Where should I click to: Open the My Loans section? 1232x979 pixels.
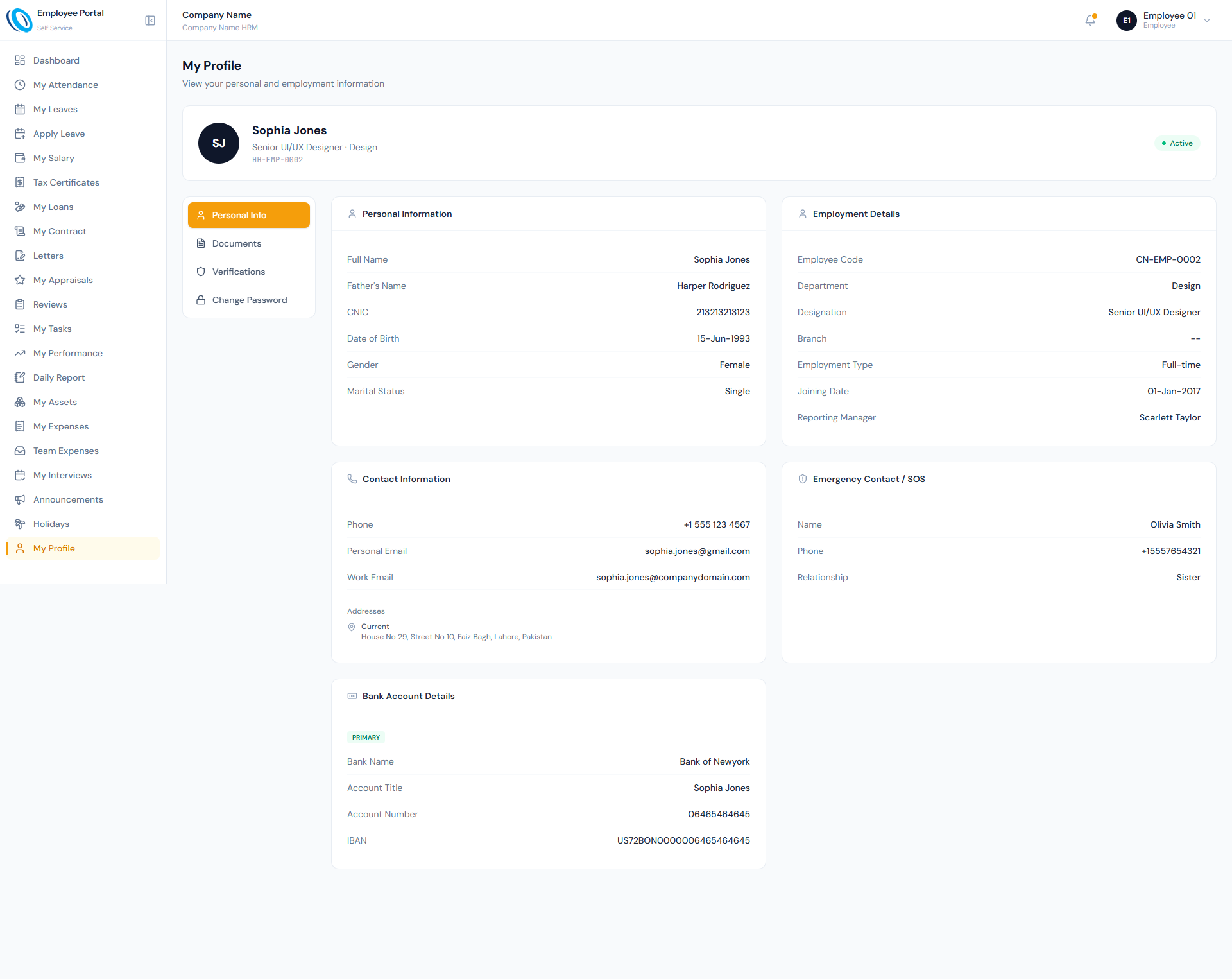point(83,207)
